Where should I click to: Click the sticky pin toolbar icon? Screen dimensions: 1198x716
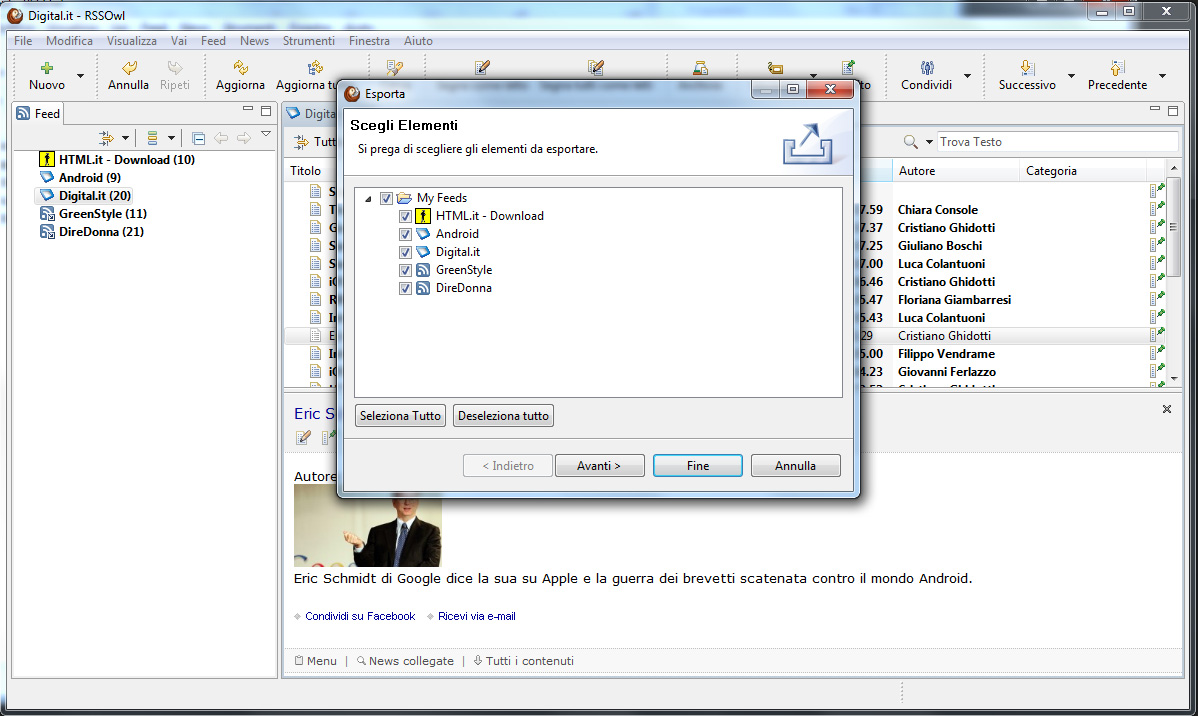coord(848,67)
